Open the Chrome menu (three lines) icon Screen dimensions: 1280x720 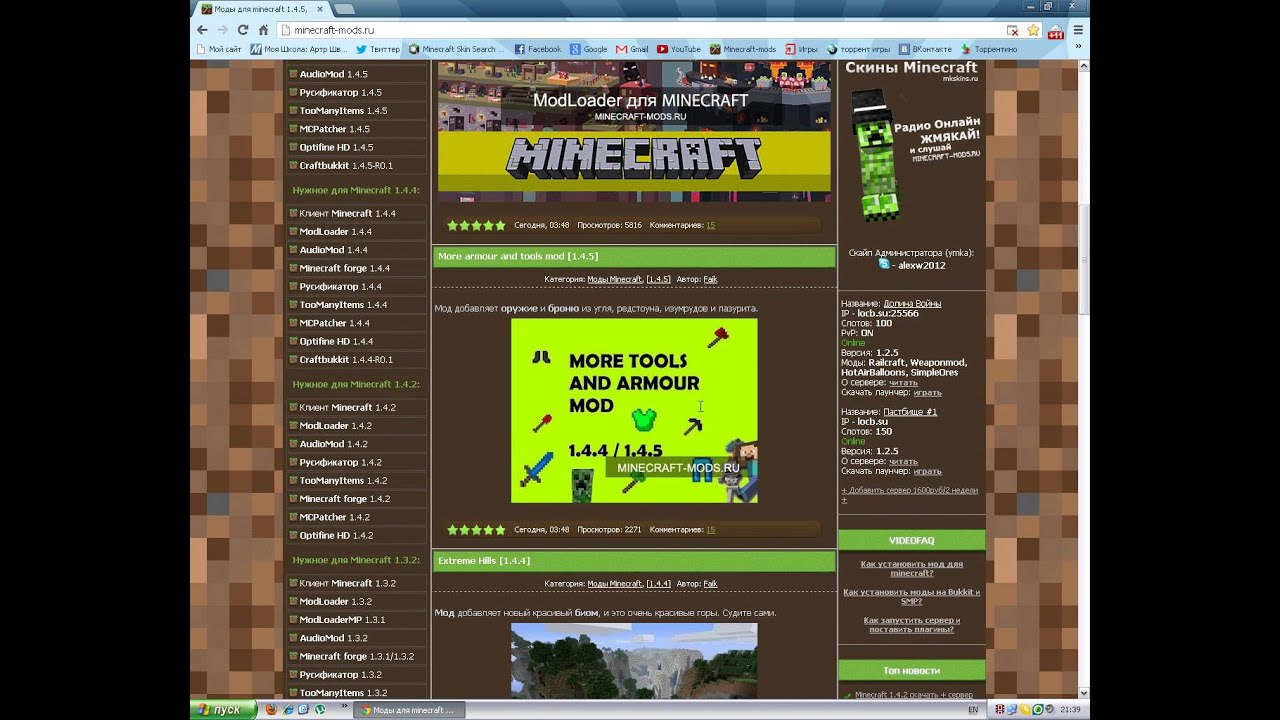coord(1078,30)
